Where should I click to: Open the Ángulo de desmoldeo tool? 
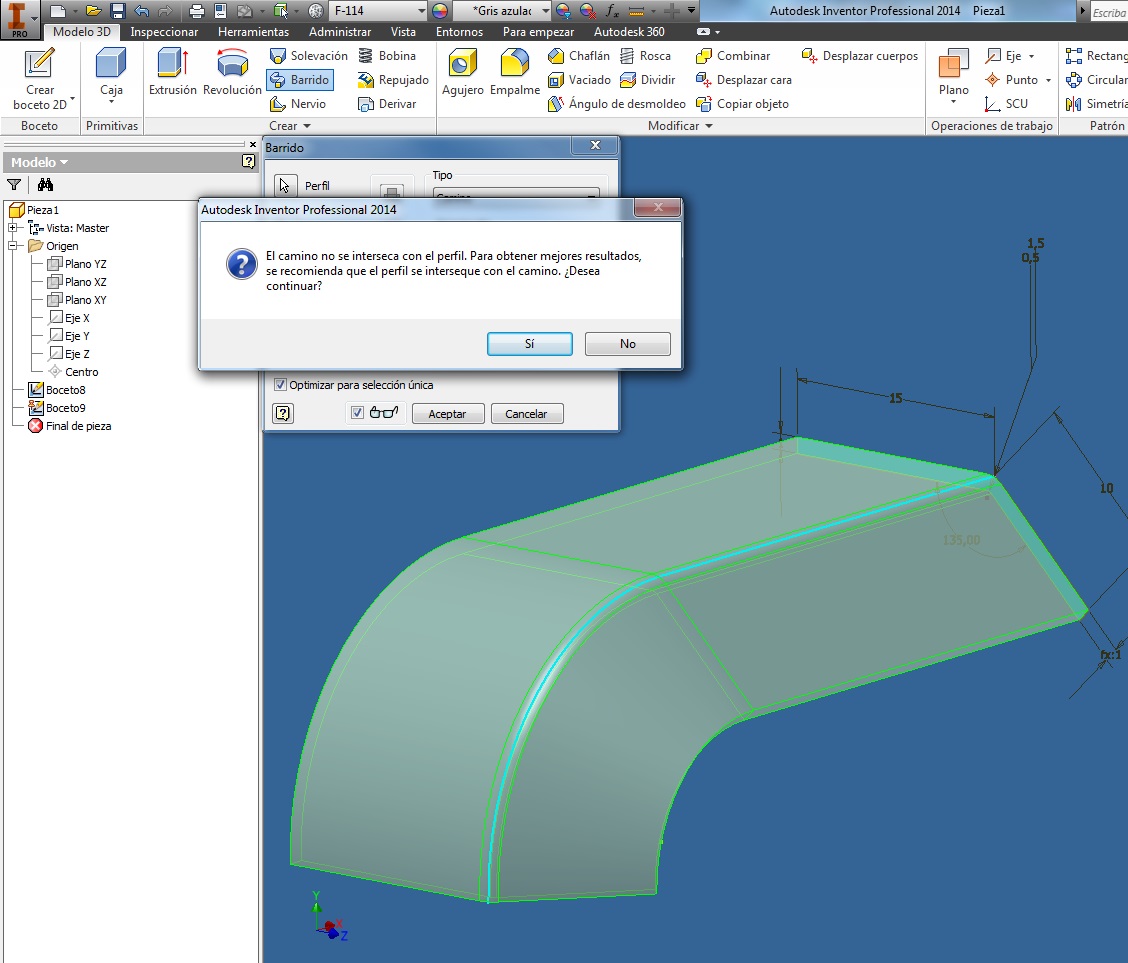[617, 104]
